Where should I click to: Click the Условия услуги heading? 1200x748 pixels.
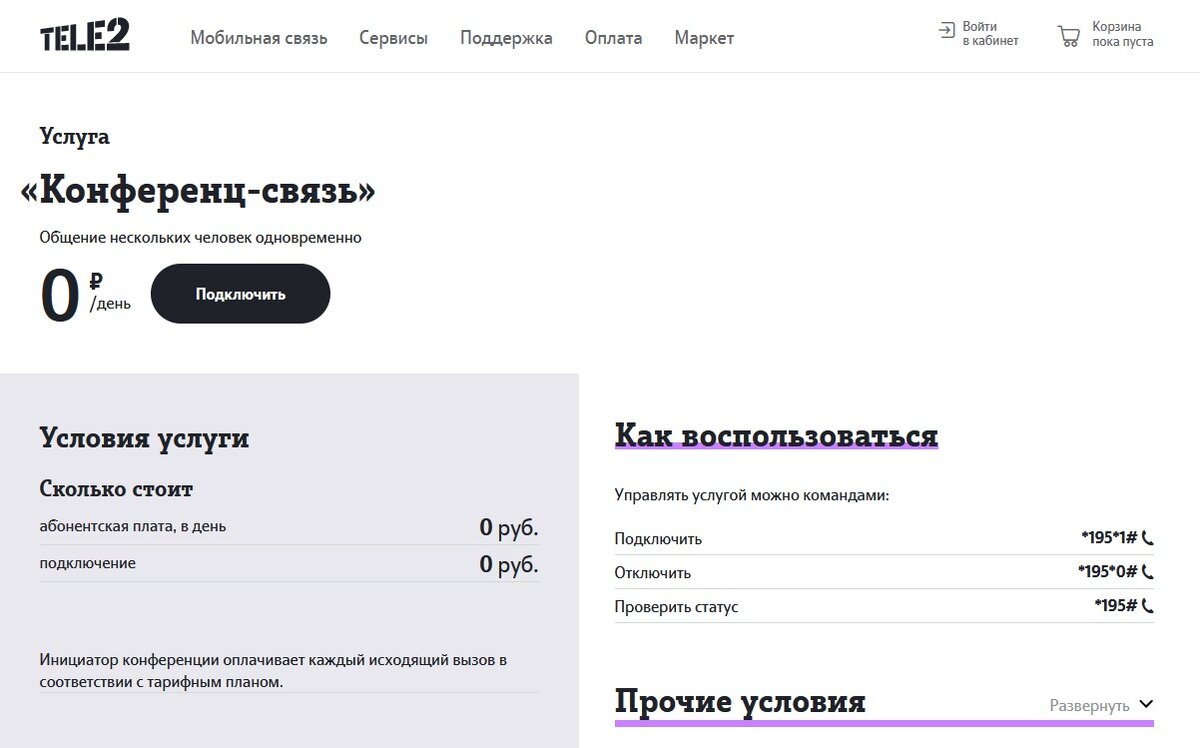pos(144,438)
